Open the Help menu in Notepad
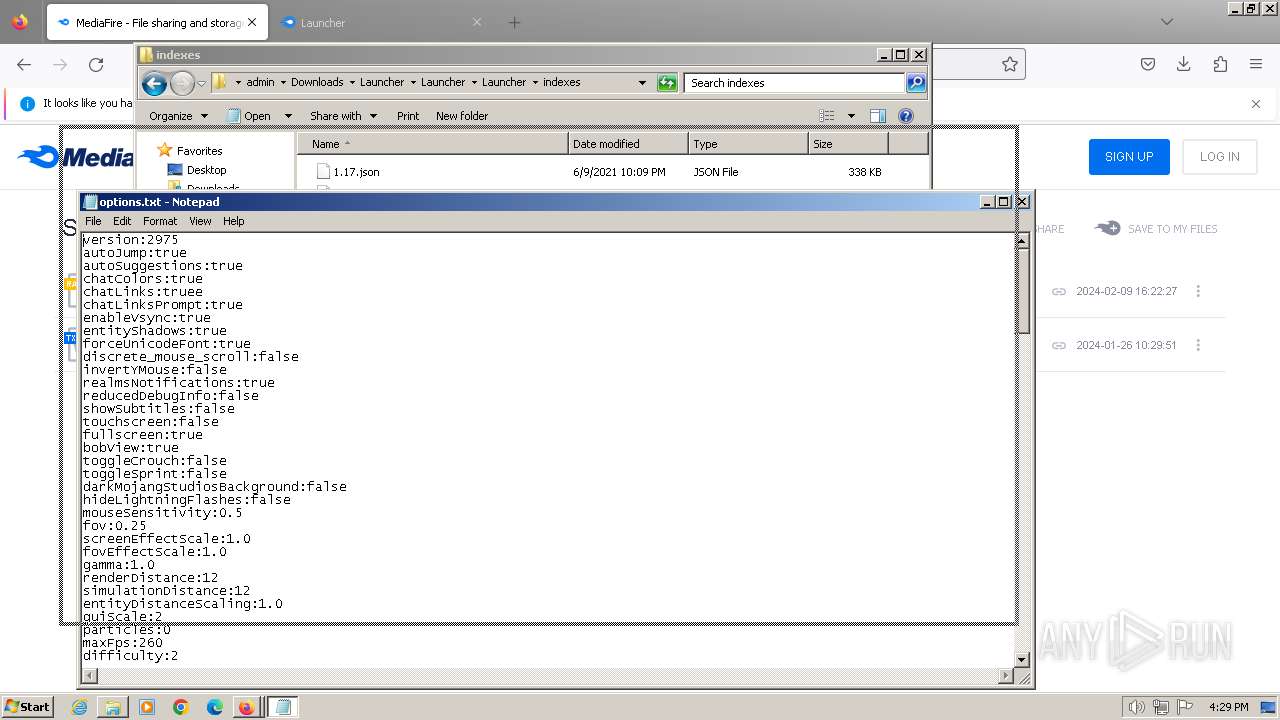The height and width of the screenshot is (720, 1280). [233, 221]
